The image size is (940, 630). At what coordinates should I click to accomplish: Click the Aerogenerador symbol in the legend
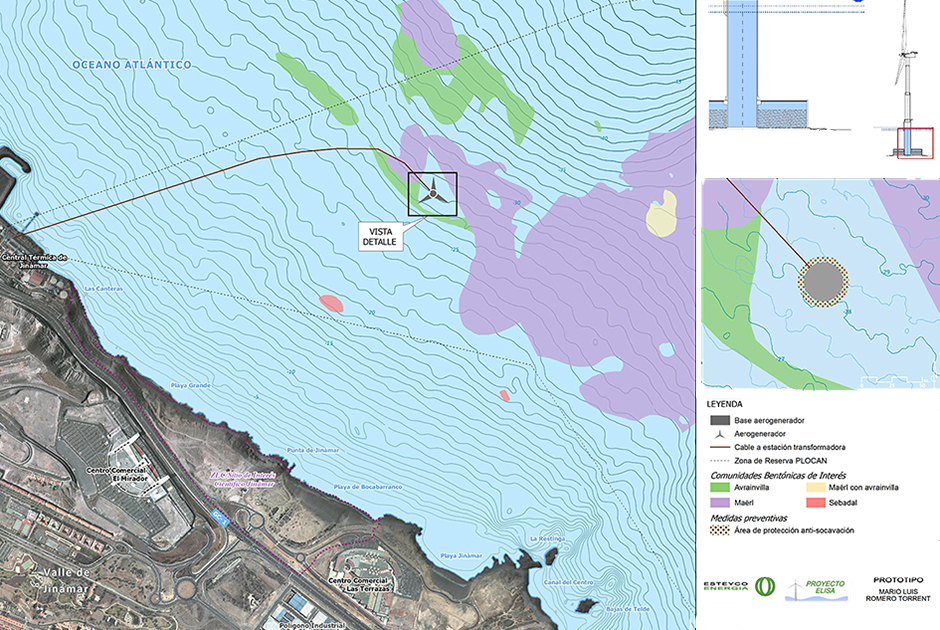click(x=719, y=433)
